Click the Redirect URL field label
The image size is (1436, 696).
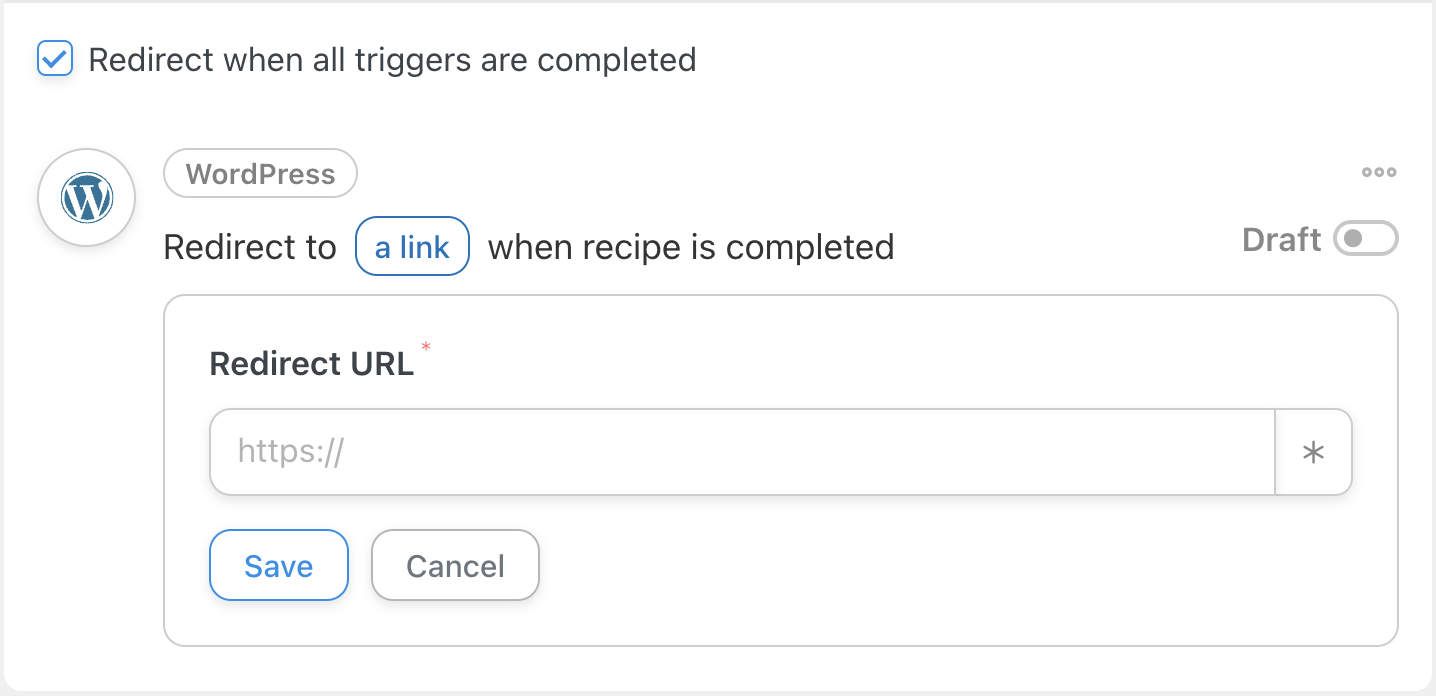(311, 363)
